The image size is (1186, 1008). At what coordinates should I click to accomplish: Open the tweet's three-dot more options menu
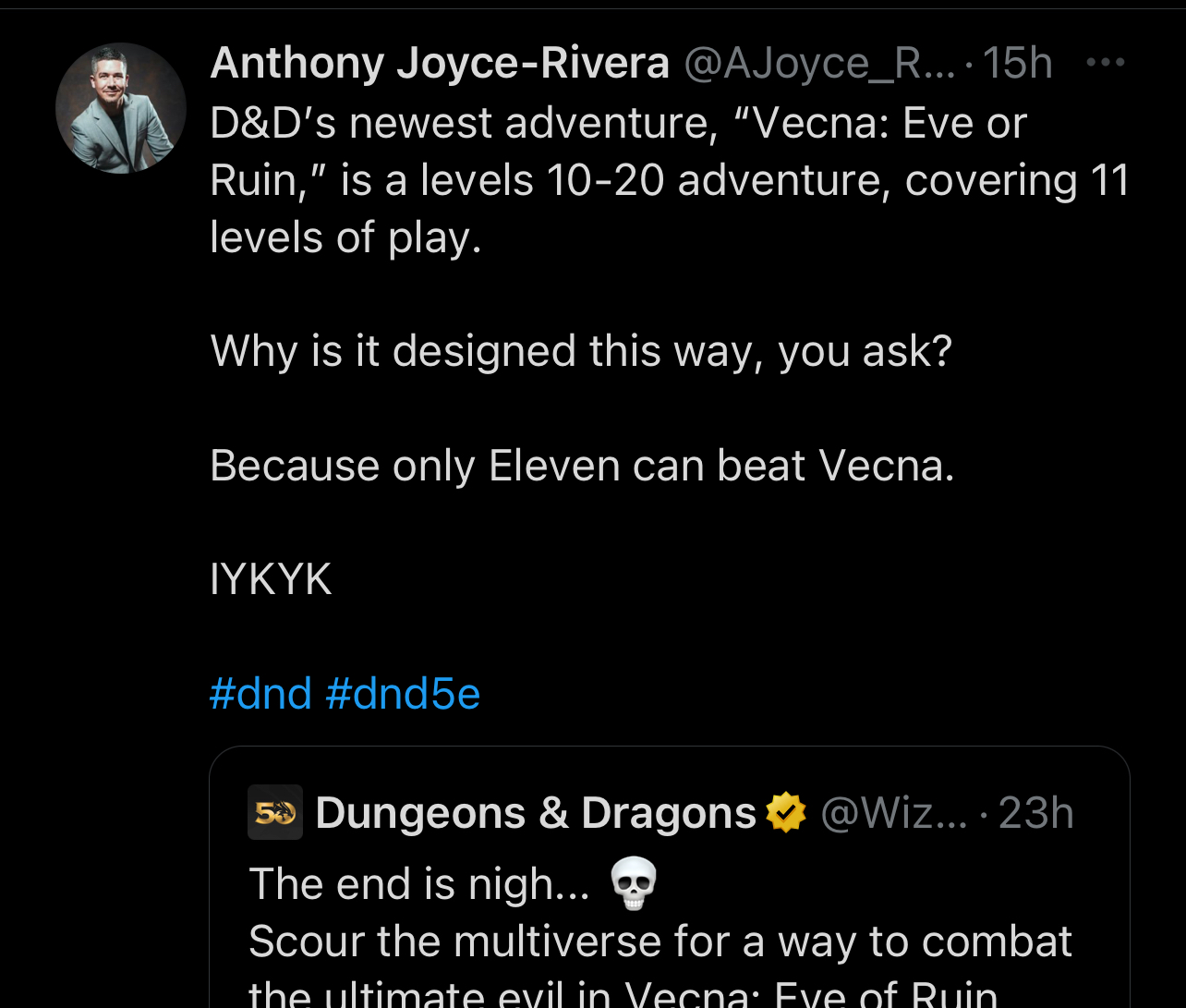(1106, 63)
